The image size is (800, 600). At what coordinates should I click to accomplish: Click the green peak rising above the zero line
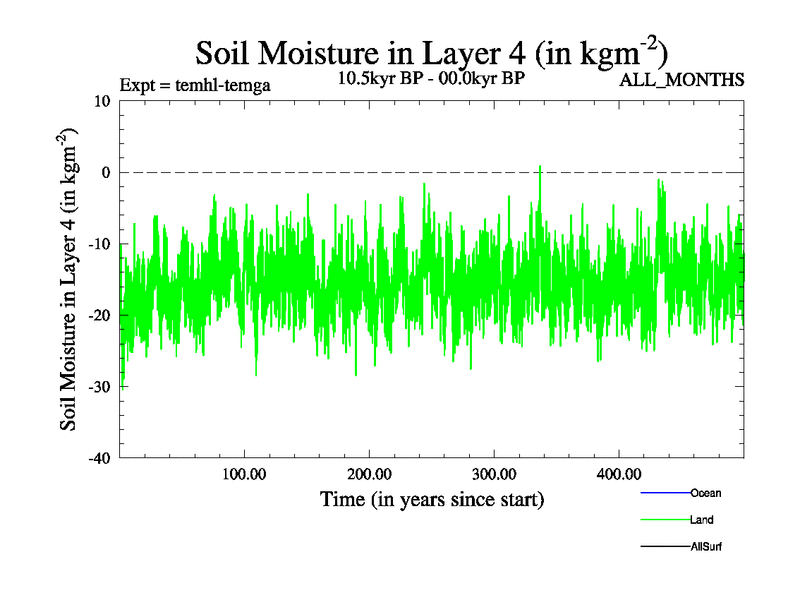pos(540,169)
